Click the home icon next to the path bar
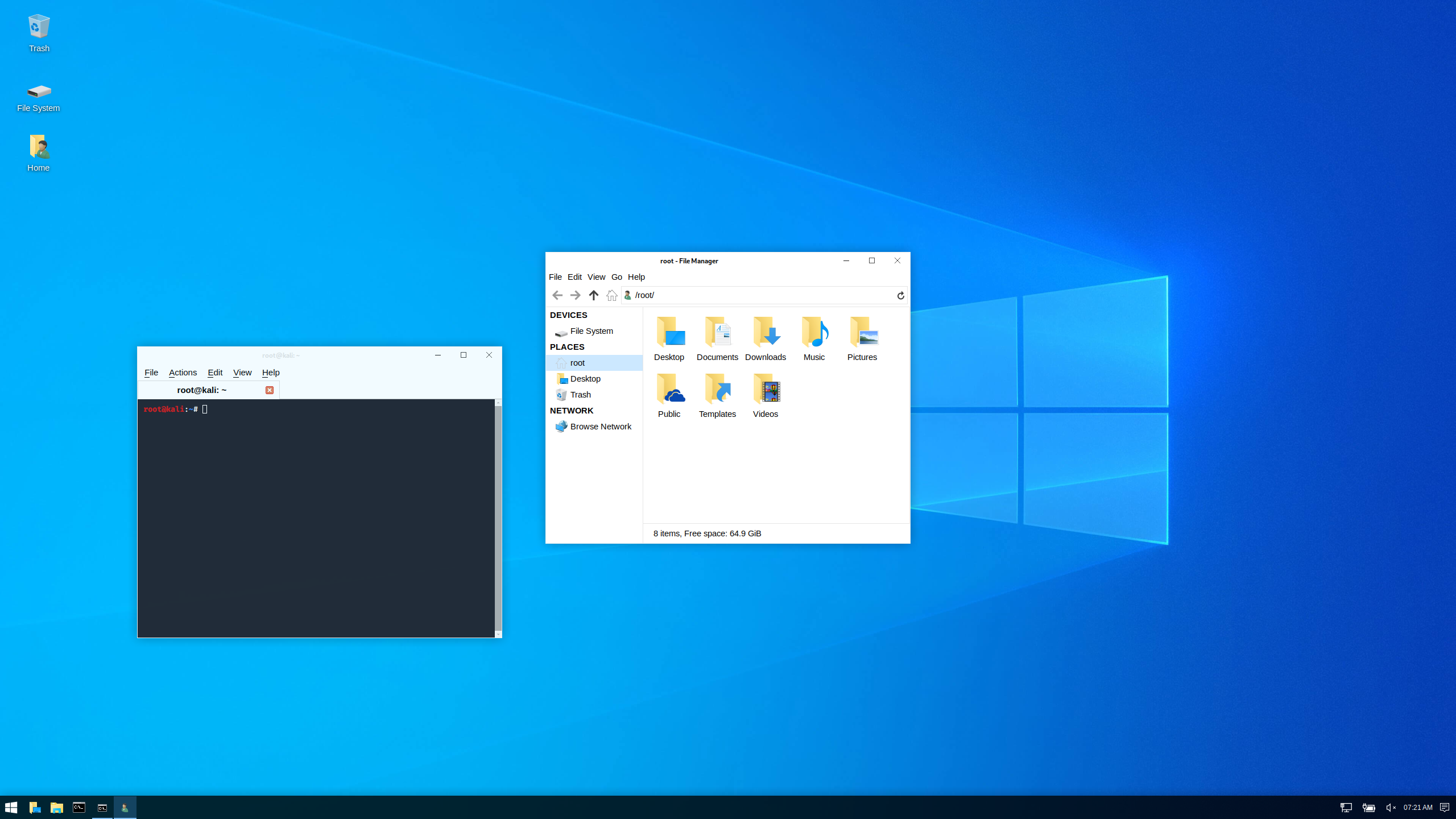Viewport: 1456px width, 819px height. (611, 295)
